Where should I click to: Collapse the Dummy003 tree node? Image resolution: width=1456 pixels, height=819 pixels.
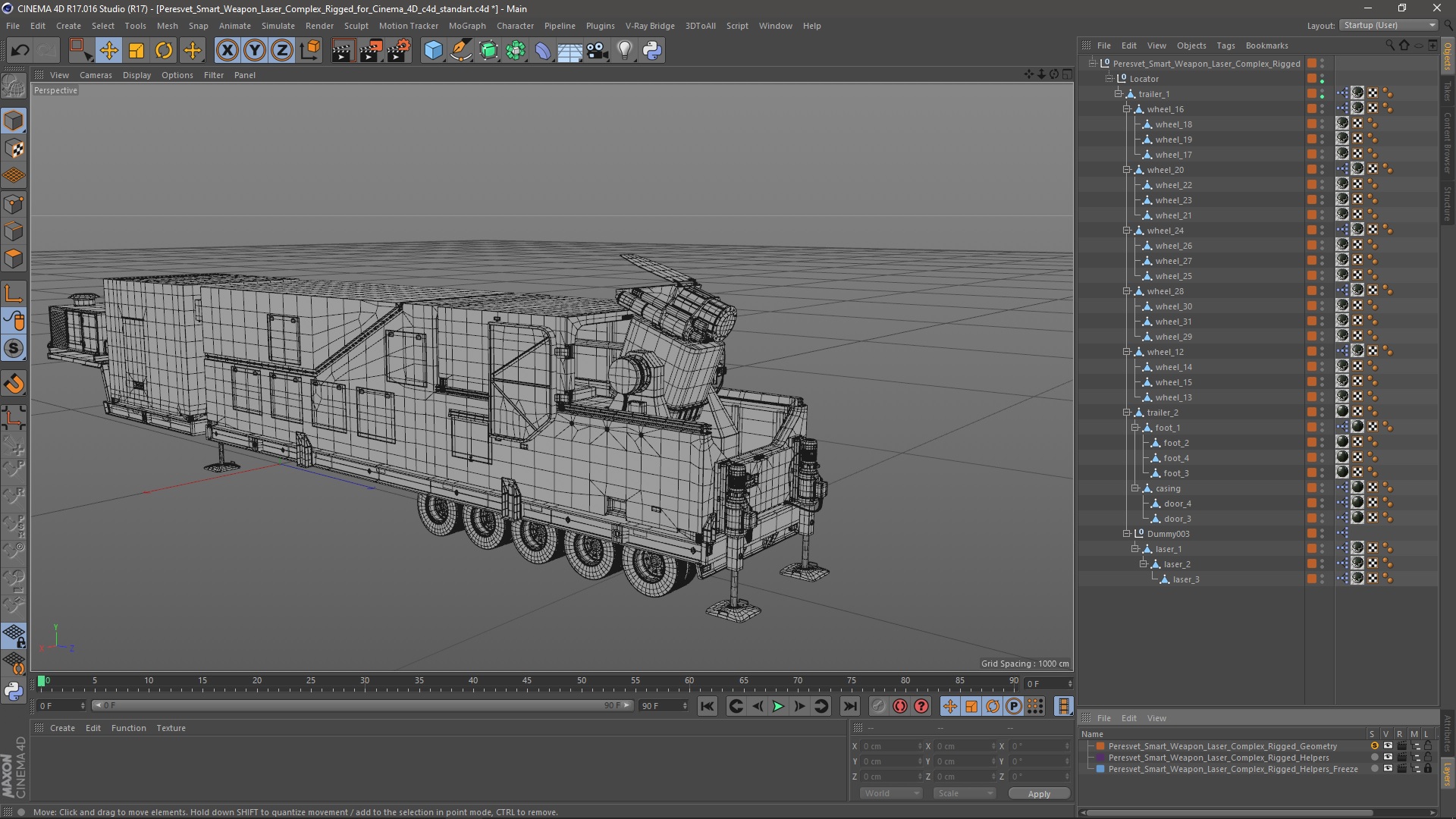coord(1127,534)
